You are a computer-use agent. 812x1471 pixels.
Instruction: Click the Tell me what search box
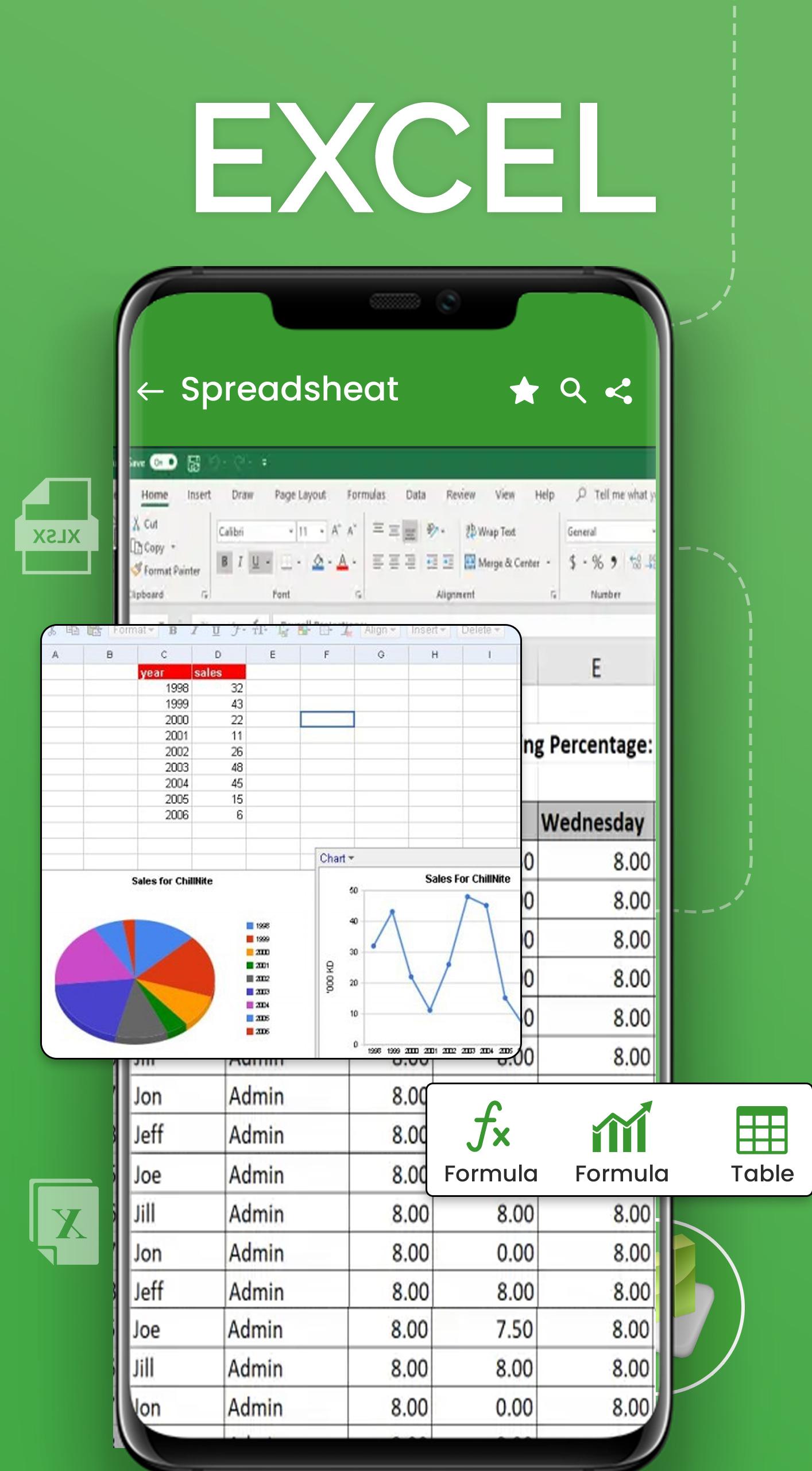point(616,495)
